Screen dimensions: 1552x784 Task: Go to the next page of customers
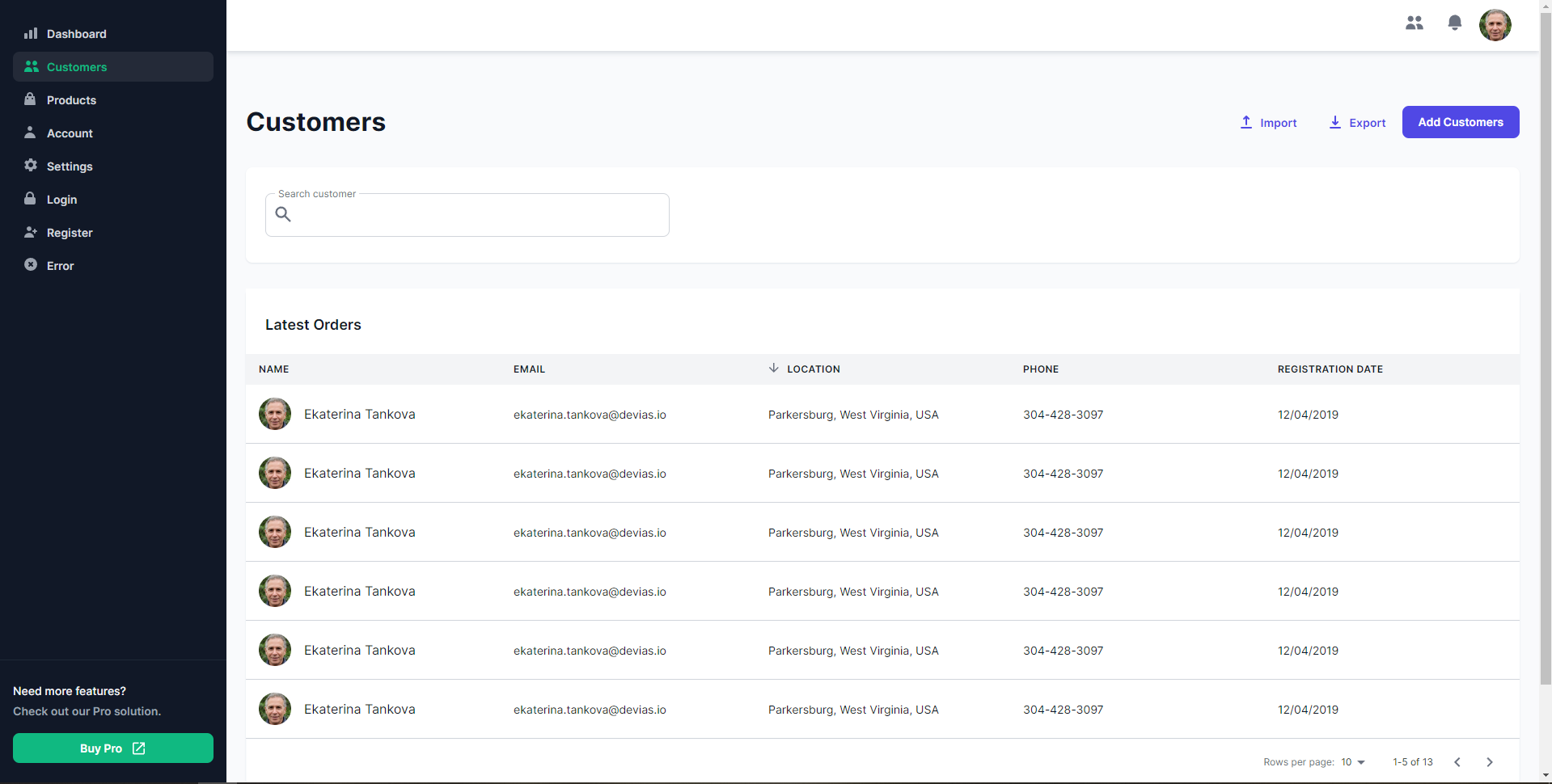[1489, 762]
